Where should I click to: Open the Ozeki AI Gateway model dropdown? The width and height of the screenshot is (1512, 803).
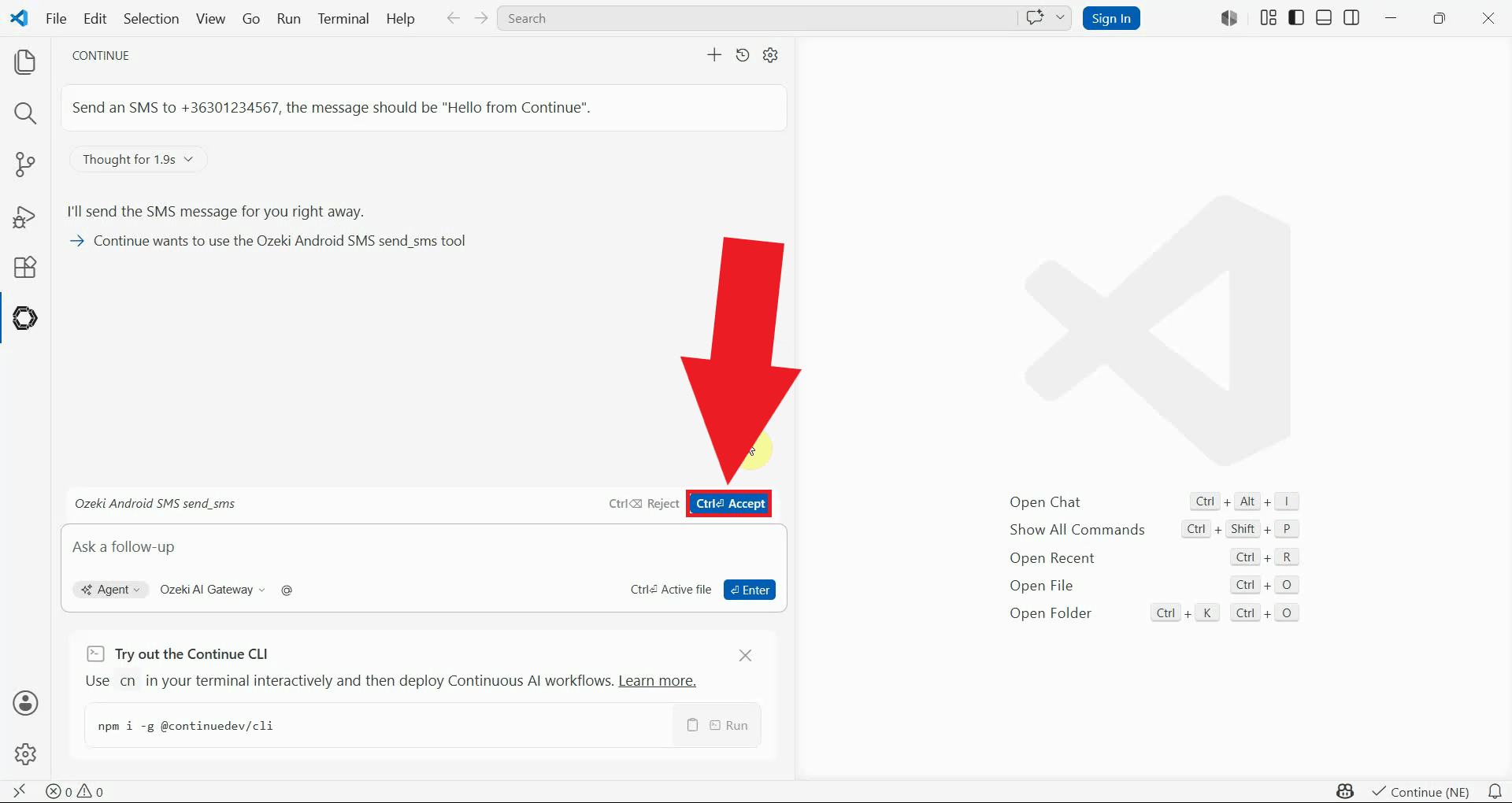(x=213, y=590)
